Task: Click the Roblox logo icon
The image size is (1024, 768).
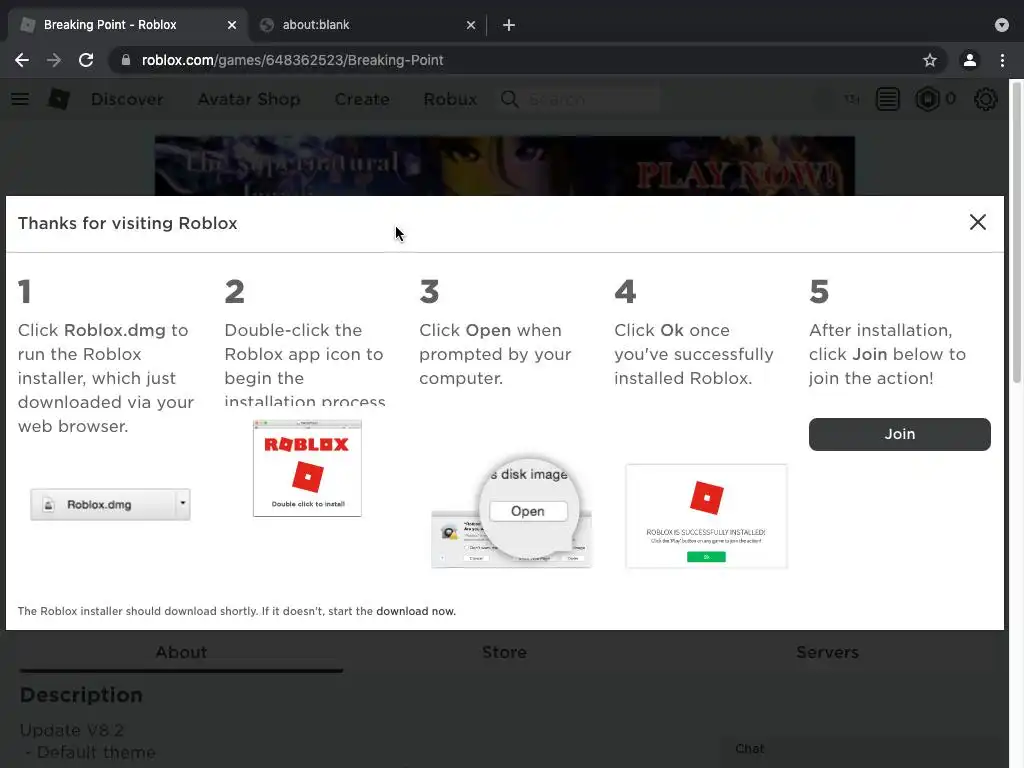Action: (59, 99)
